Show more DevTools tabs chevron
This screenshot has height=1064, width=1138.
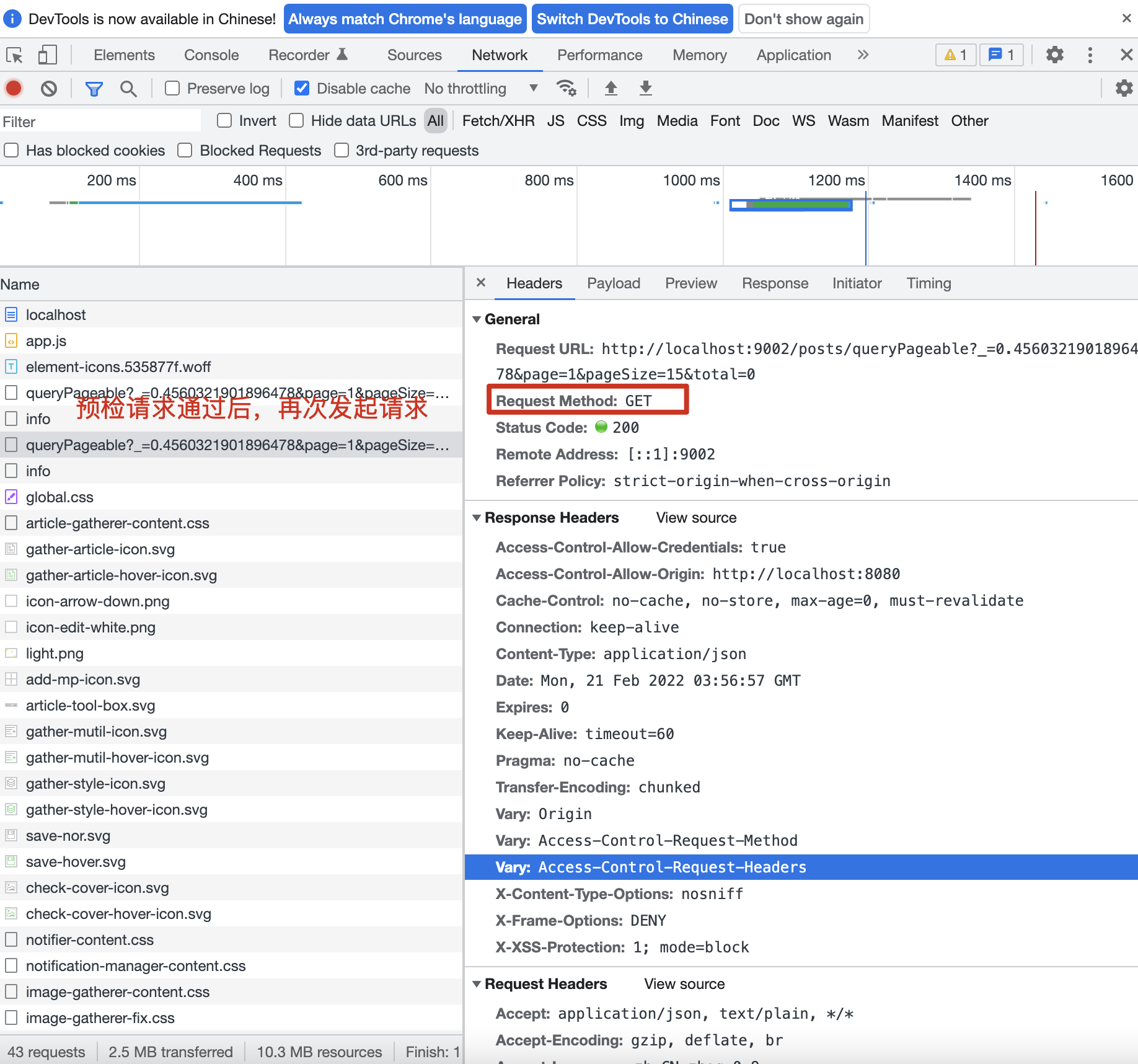click(x=863, y=55)
